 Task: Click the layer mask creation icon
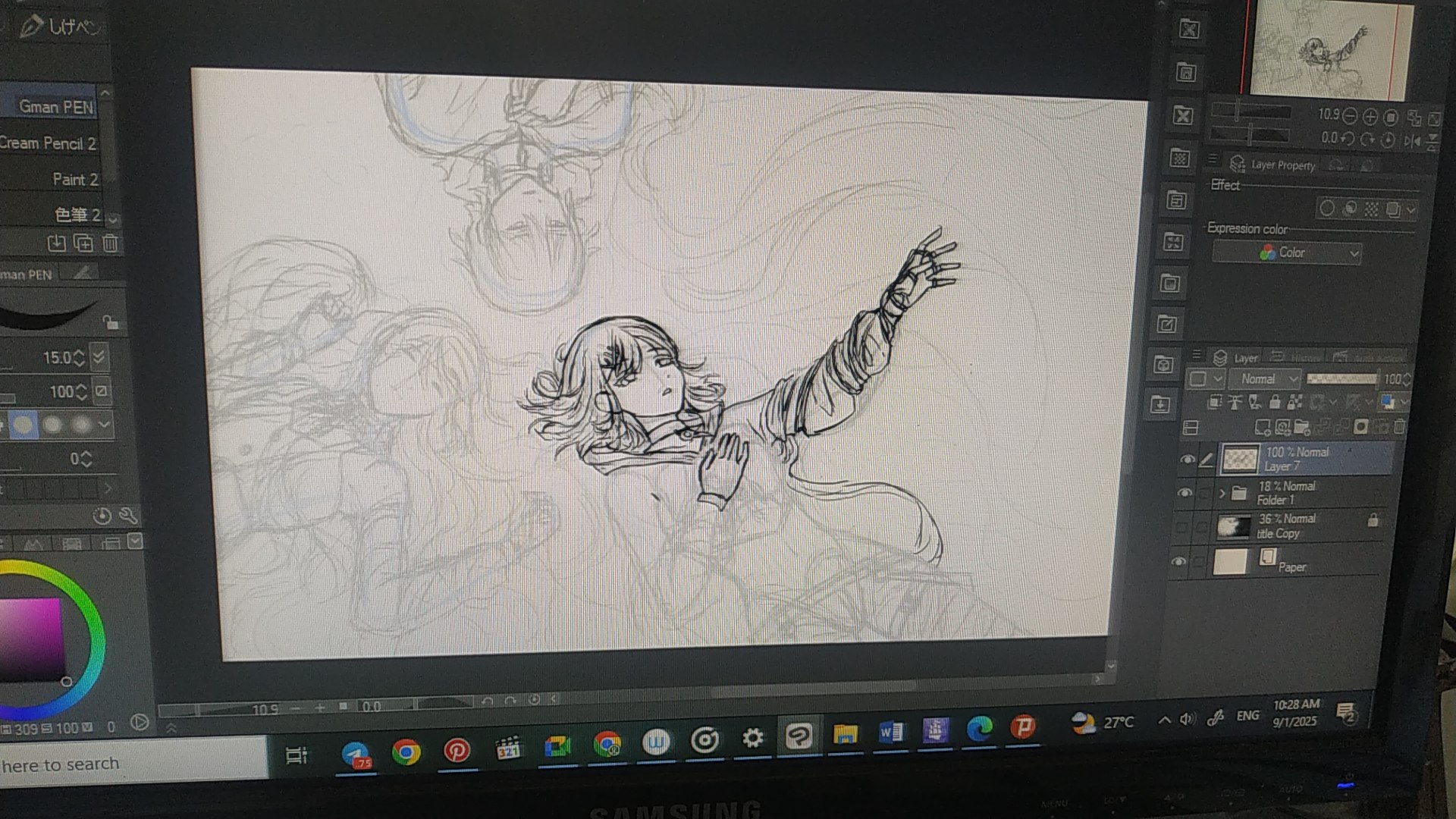point(1360,427)
